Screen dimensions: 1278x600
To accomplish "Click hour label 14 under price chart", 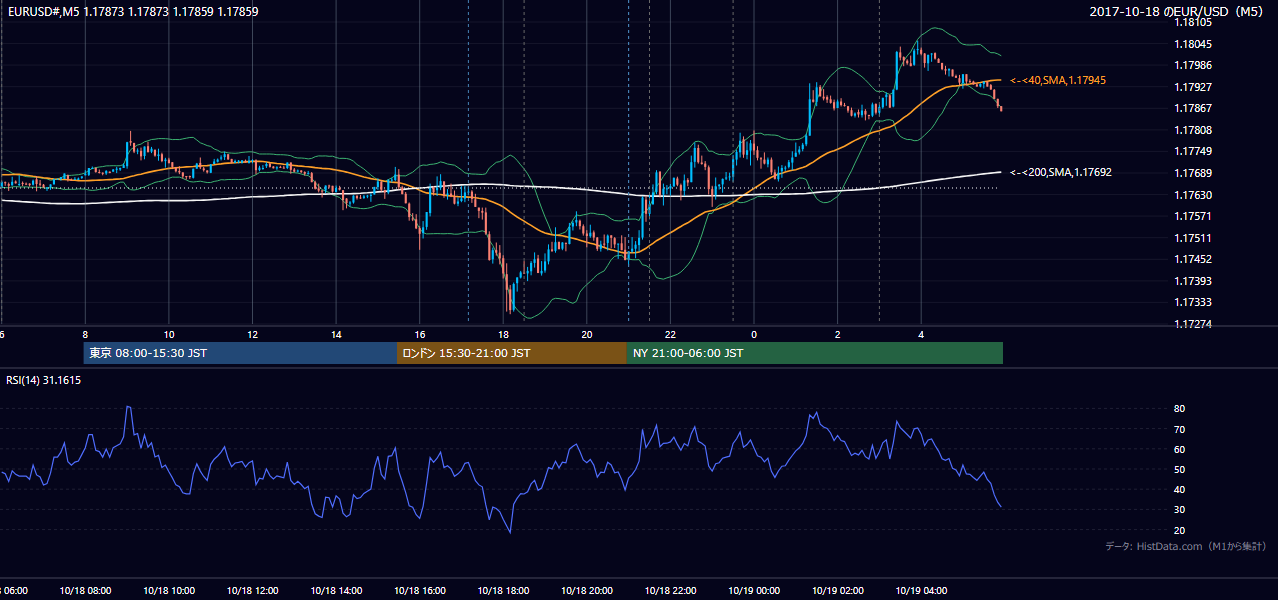I will pos(336,335).
